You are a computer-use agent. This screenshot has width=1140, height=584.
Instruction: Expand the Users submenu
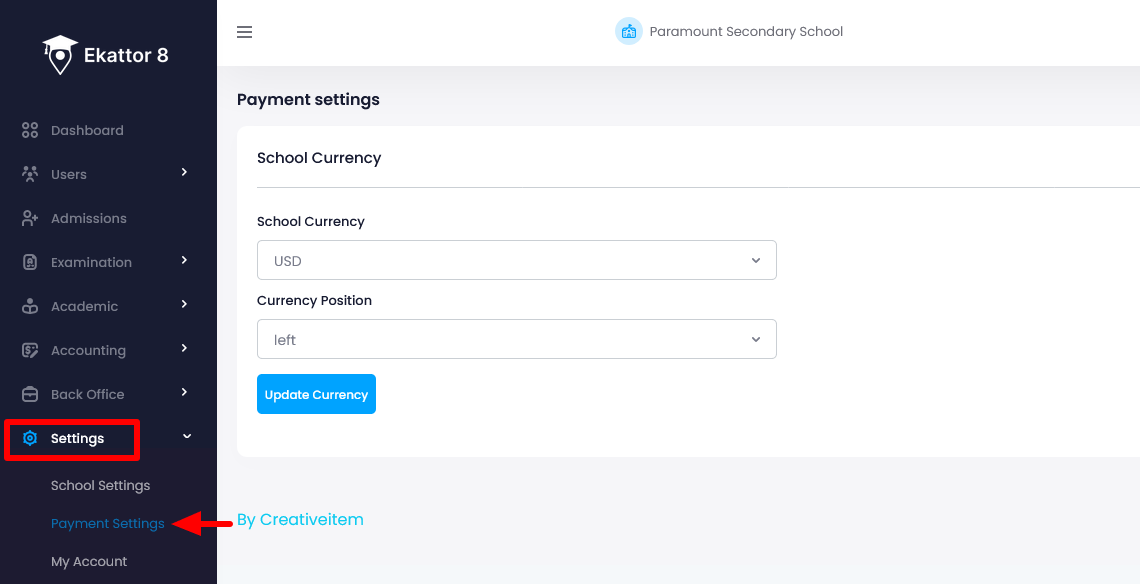[x=184, y=173]
